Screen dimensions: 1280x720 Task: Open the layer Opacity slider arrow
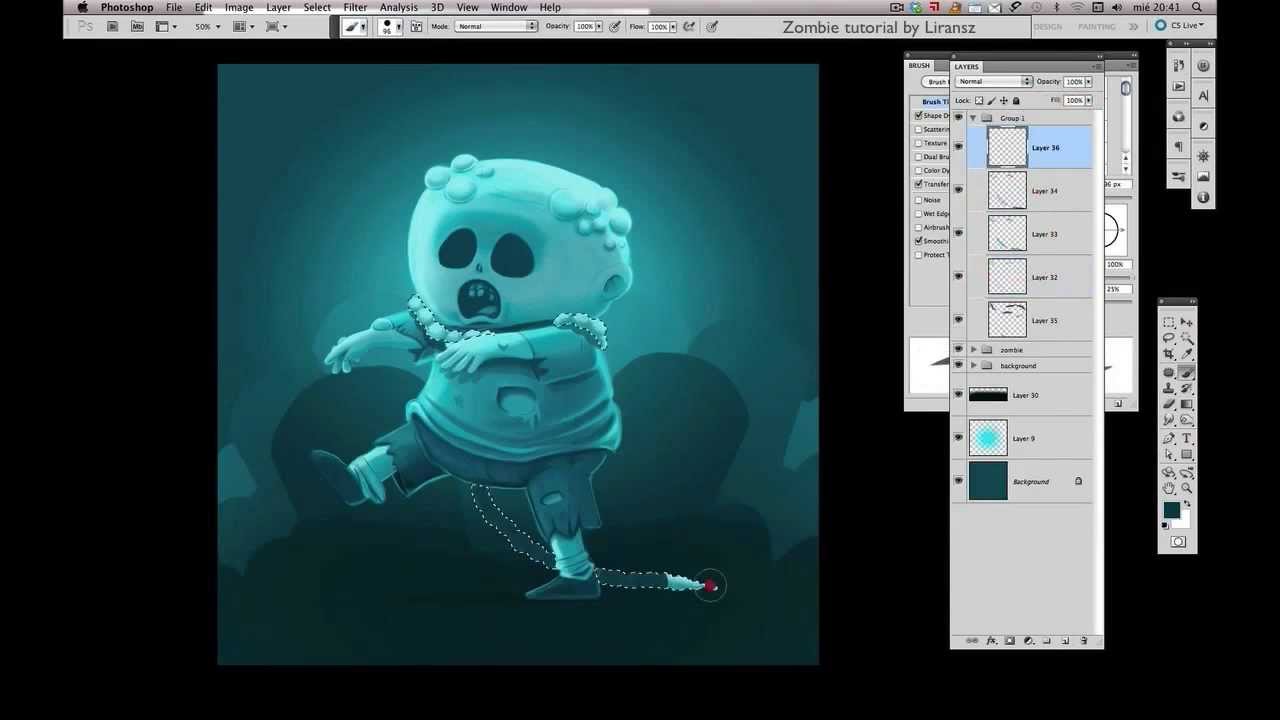1088,81
